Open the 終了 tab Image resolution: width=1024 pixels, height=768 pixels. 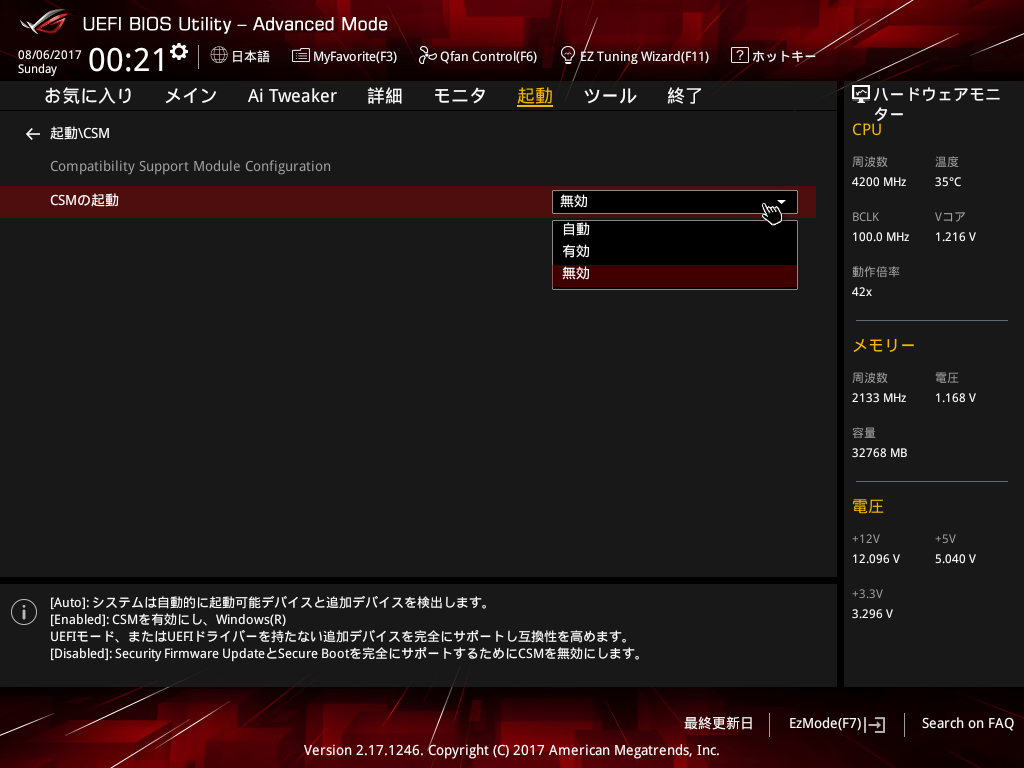(684, 96)
